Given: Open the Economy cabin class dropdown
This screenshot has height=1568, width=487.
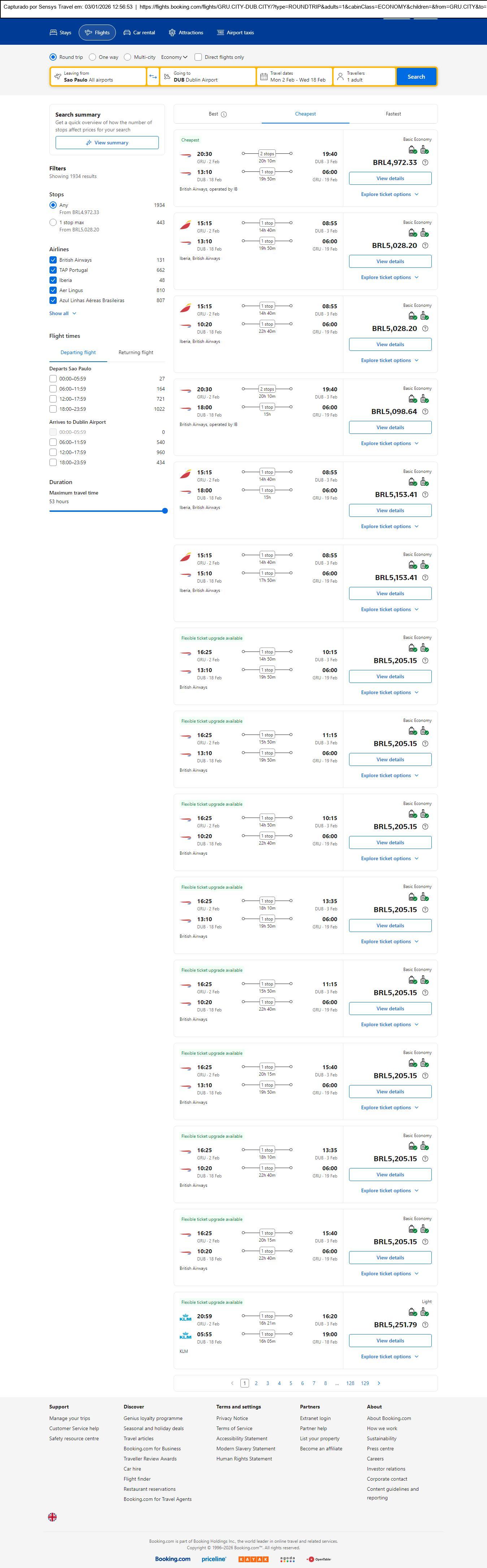Looking at the screenshot, I should pos(174,57).
